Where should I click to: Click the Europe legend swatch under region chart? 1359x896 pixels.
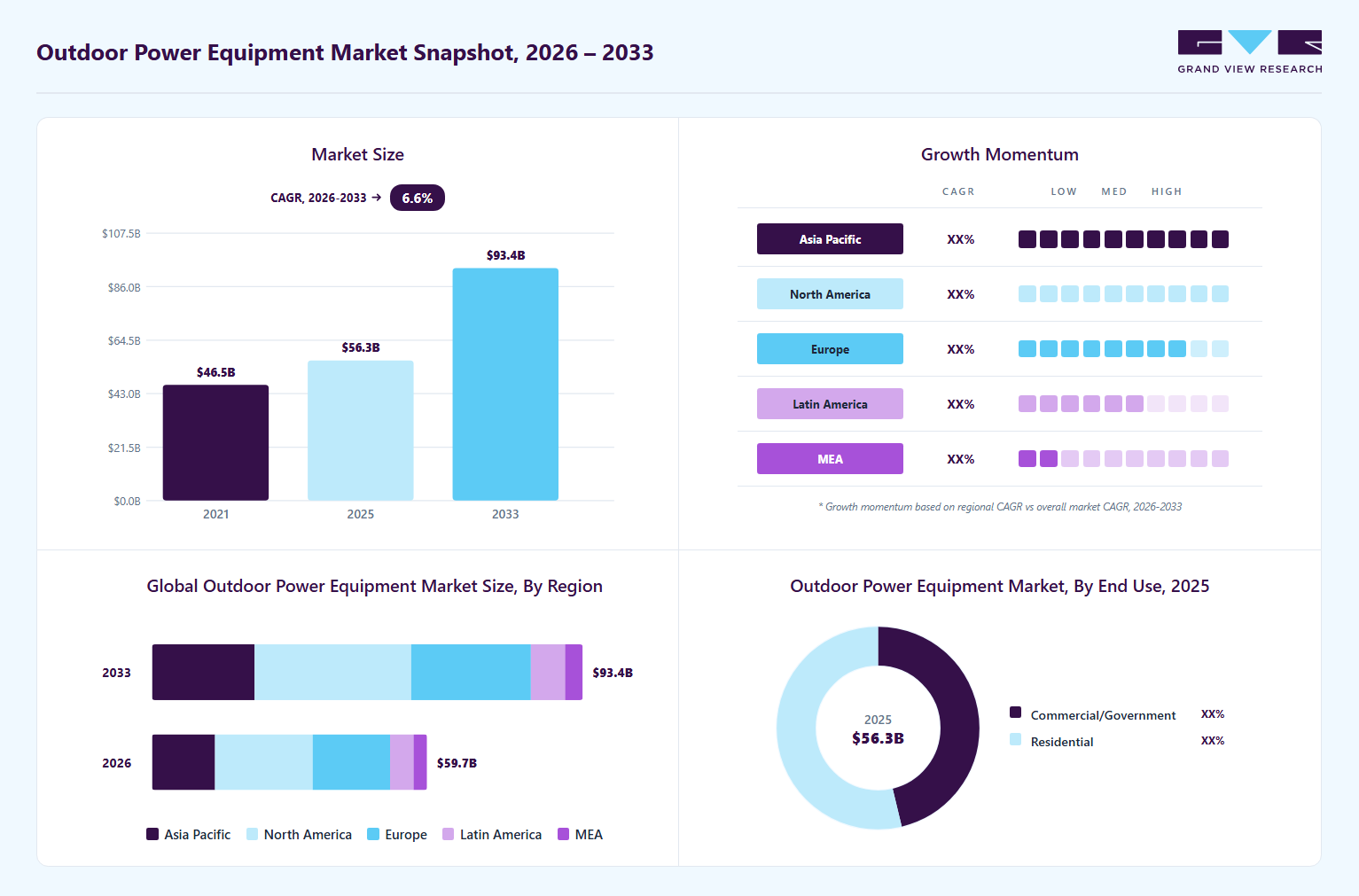[x=373, y=834]
